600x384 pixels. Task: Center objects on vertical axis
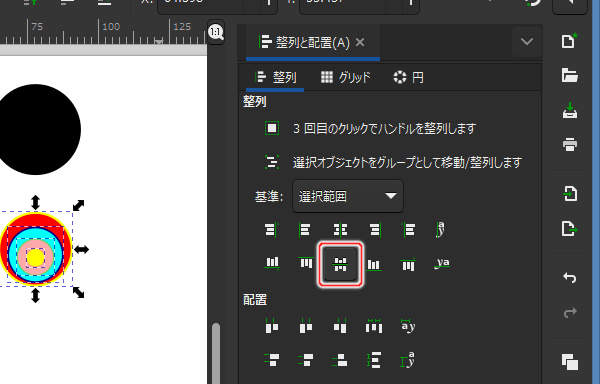pos(340,229)
